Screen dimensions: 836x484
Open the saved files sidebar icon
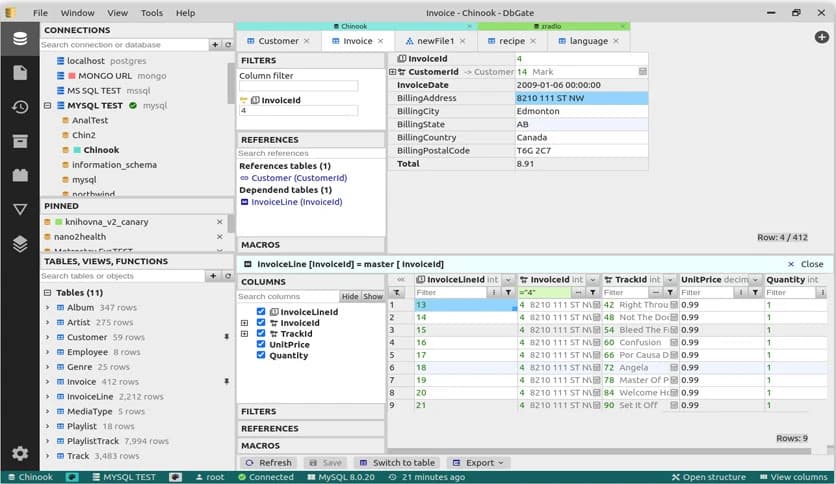(x=19, y=73)
